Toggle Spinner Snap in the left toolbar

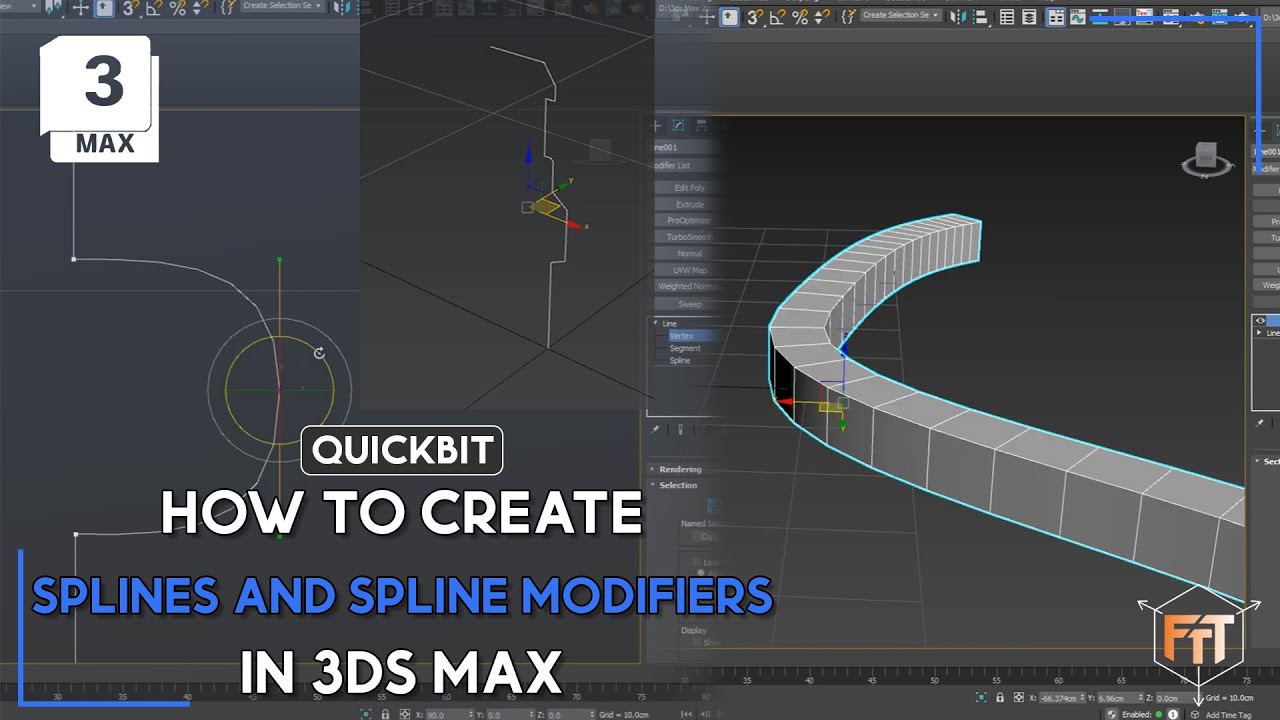pyautogui.click(x=199, y=9)
